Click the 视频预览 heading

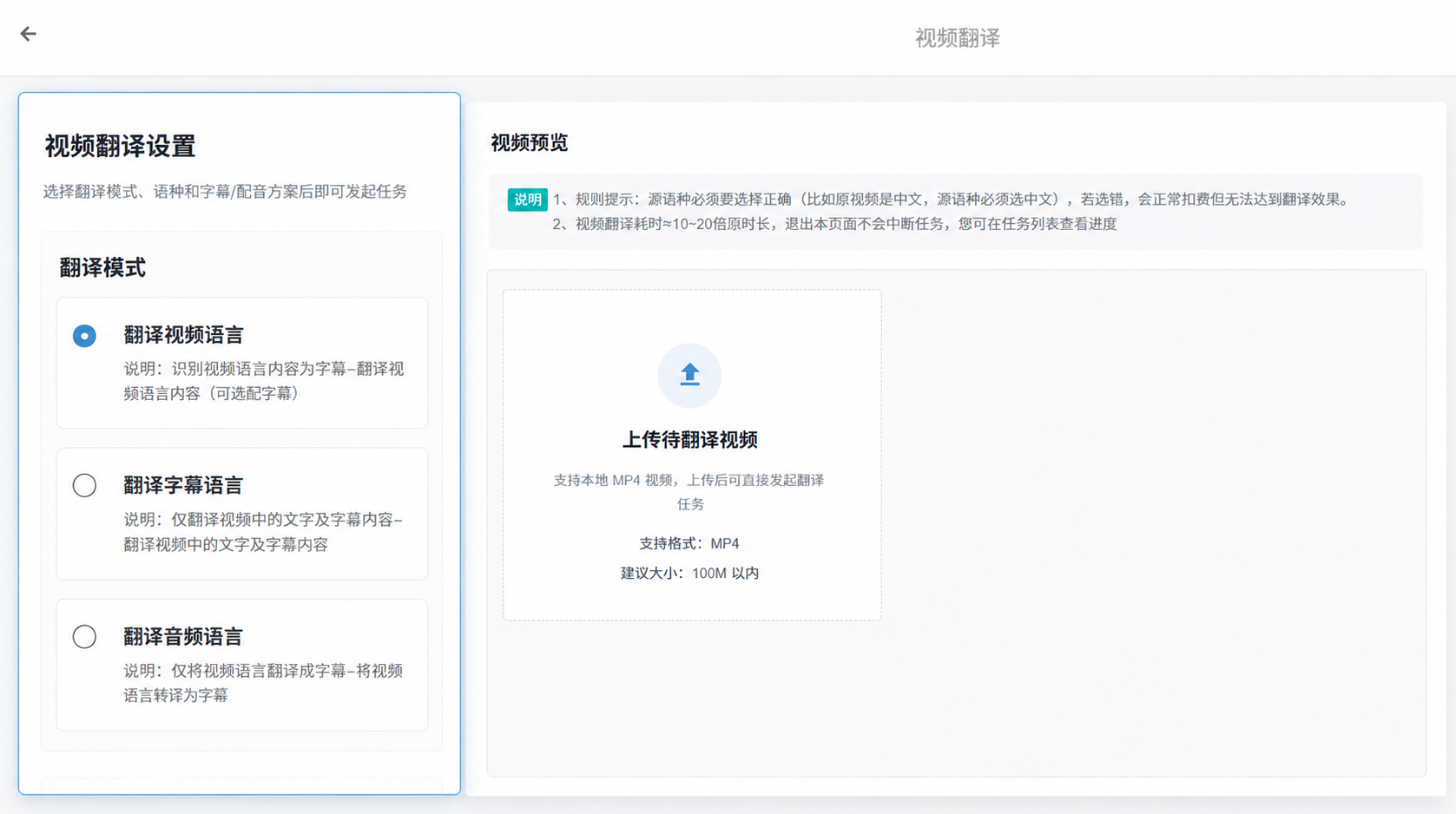(x=529, y=143)
